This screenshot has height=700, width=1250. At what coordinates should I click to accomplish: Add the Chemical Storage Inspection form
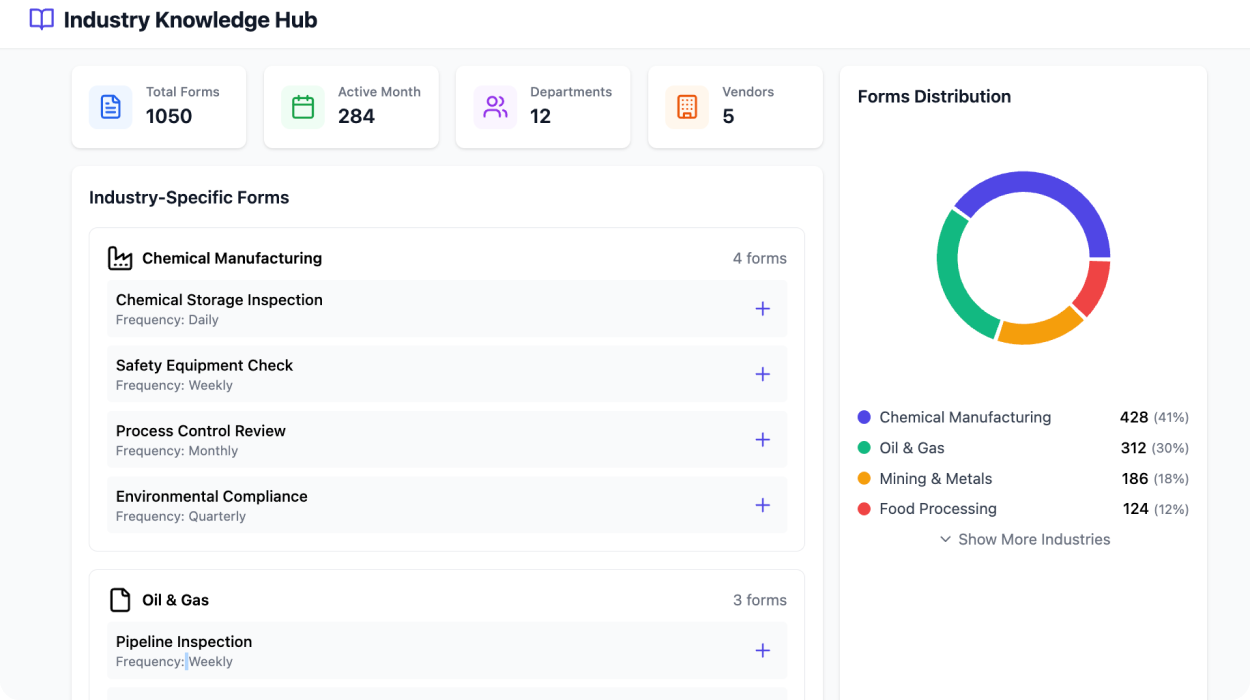pos(763,309)
